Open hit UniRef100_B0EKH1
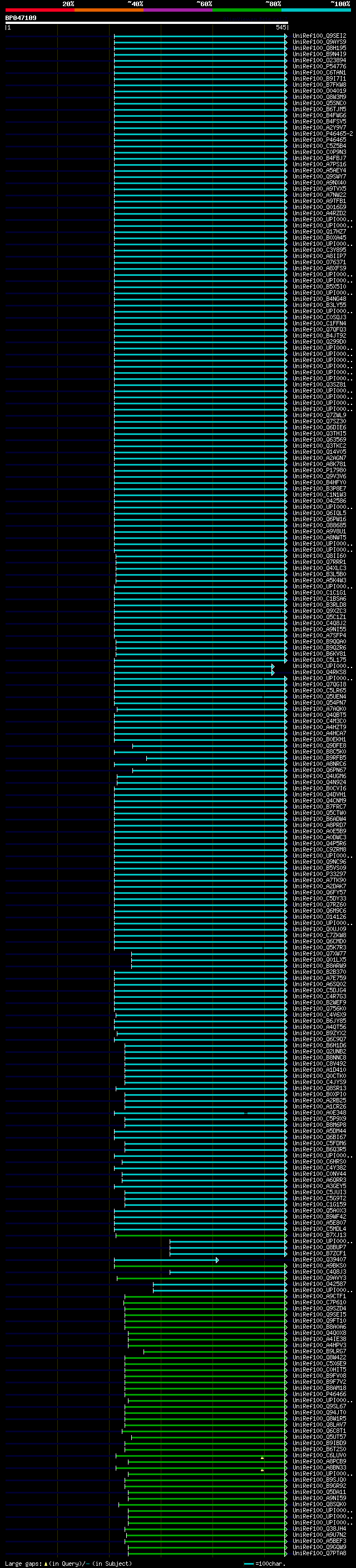The image size is (356, 1568). coord(319,740)
